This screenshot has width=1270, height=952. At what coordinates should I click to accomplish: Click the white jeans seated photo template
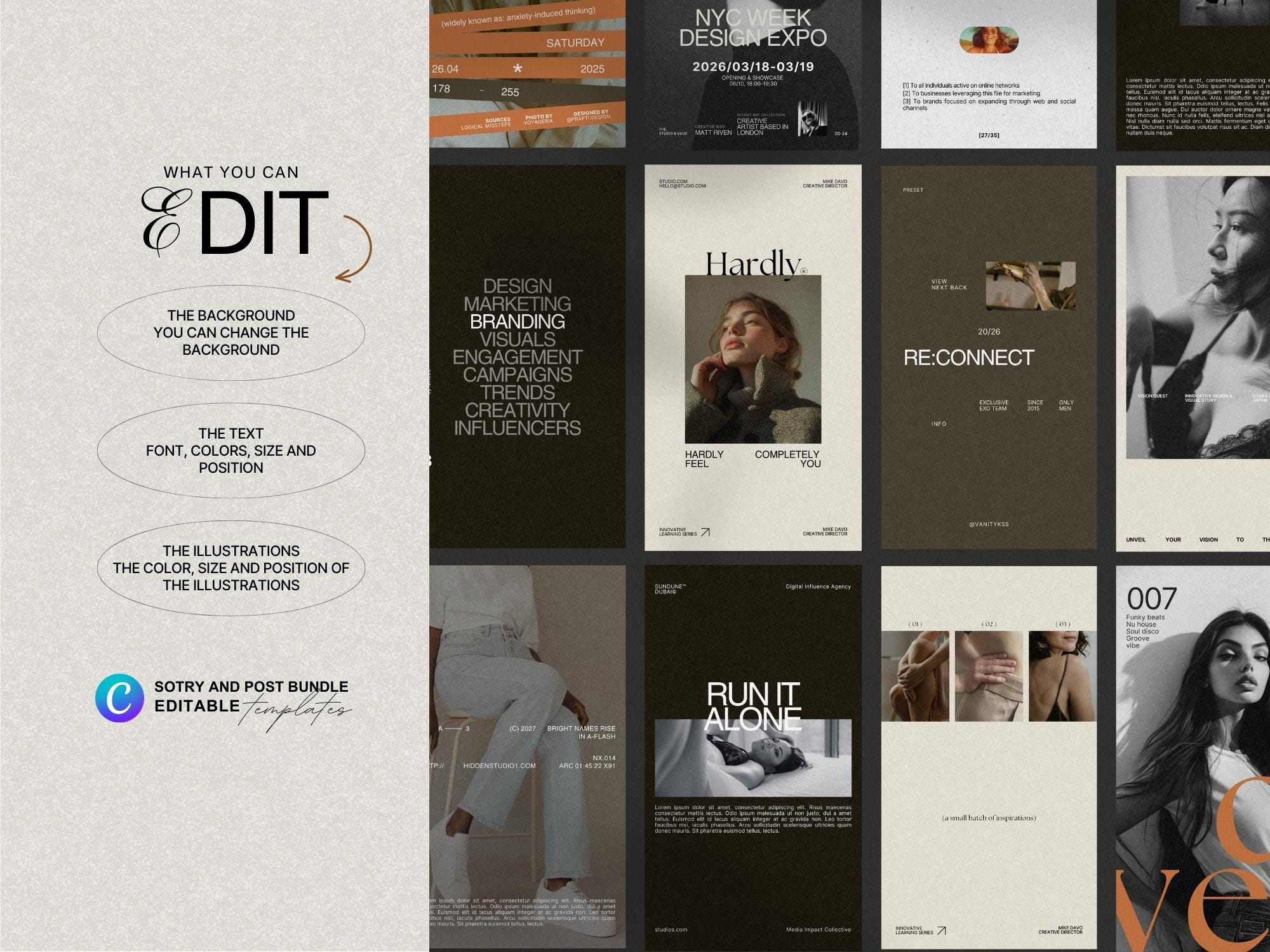(x=527, y=757)
